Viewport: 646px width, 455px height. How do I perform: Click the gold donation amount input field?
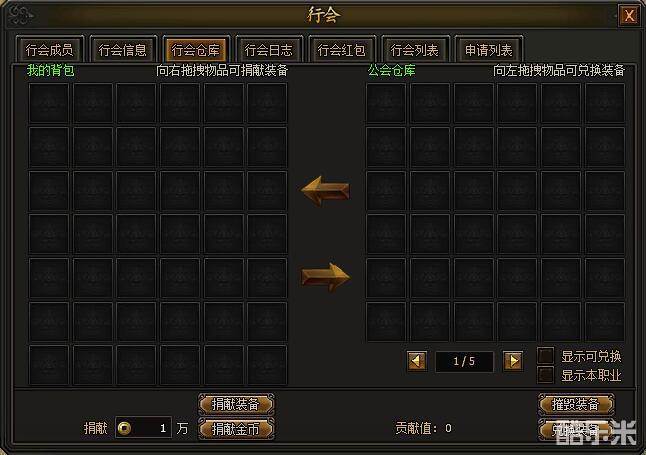pos(143,428)
